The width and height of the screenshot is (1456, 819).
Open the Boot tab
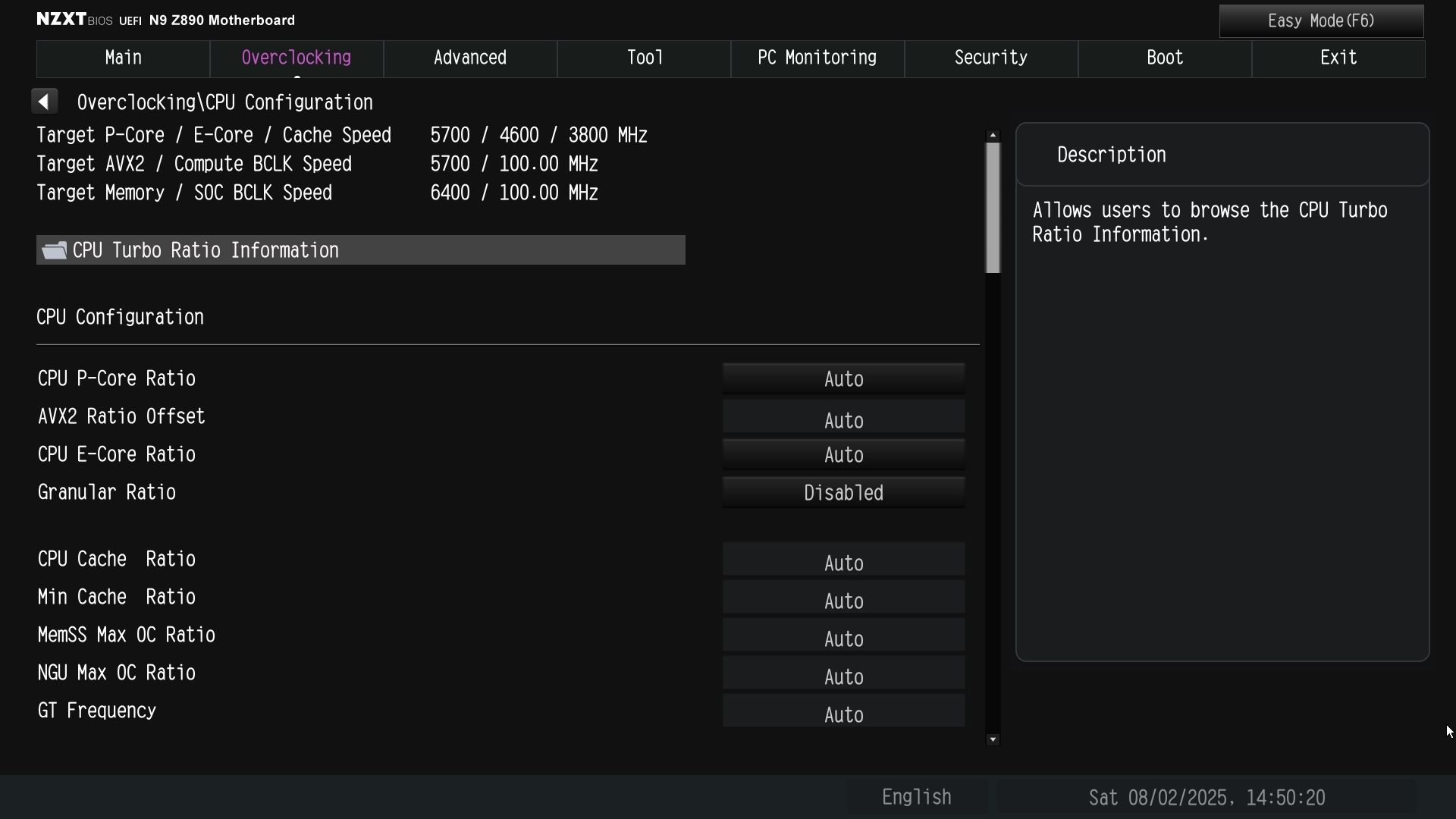(1165, 58)
